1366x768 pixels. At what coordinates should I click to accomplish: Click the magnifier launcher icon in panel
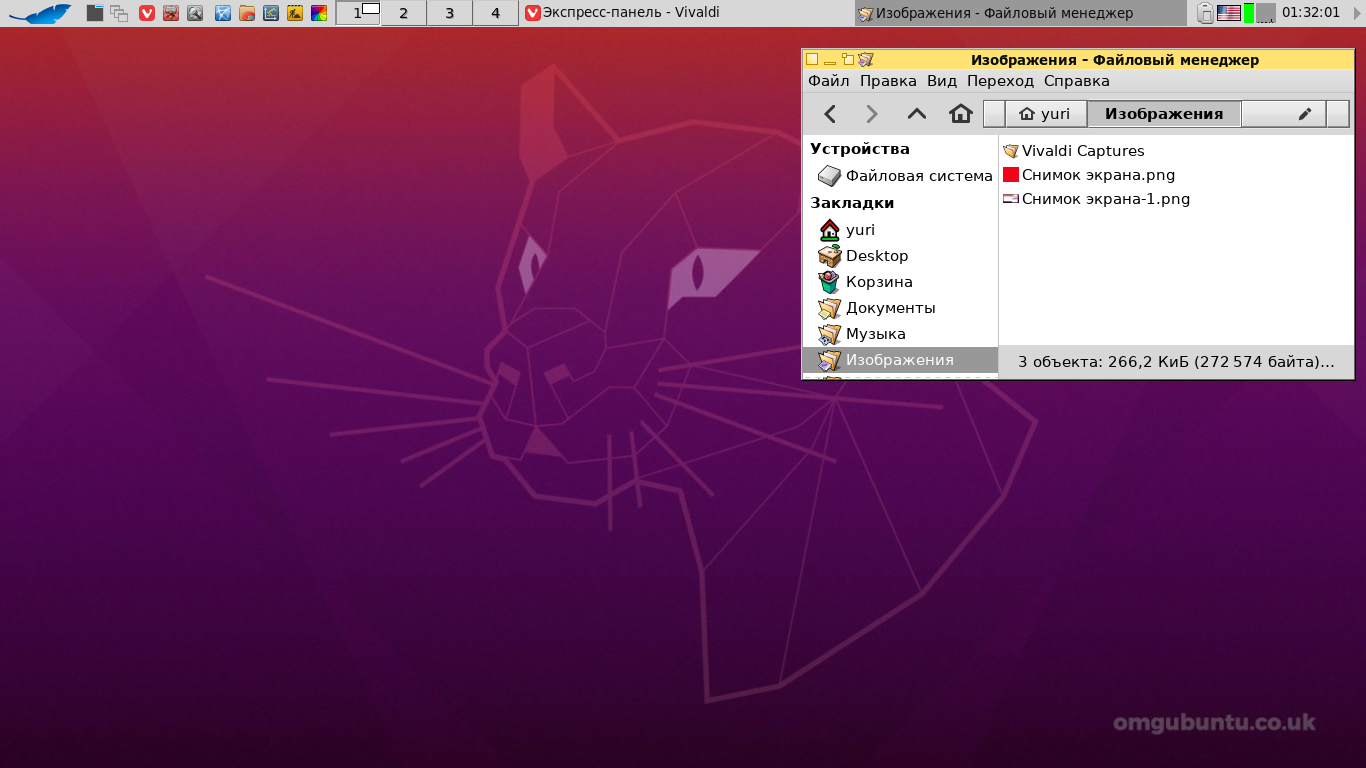click(x=195, y=13)
